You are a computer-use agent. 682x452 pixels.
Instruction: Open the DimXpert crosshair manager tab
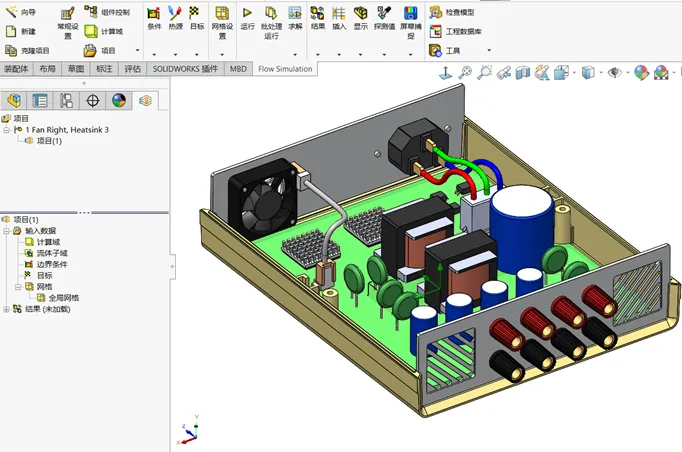pos(92,100)
